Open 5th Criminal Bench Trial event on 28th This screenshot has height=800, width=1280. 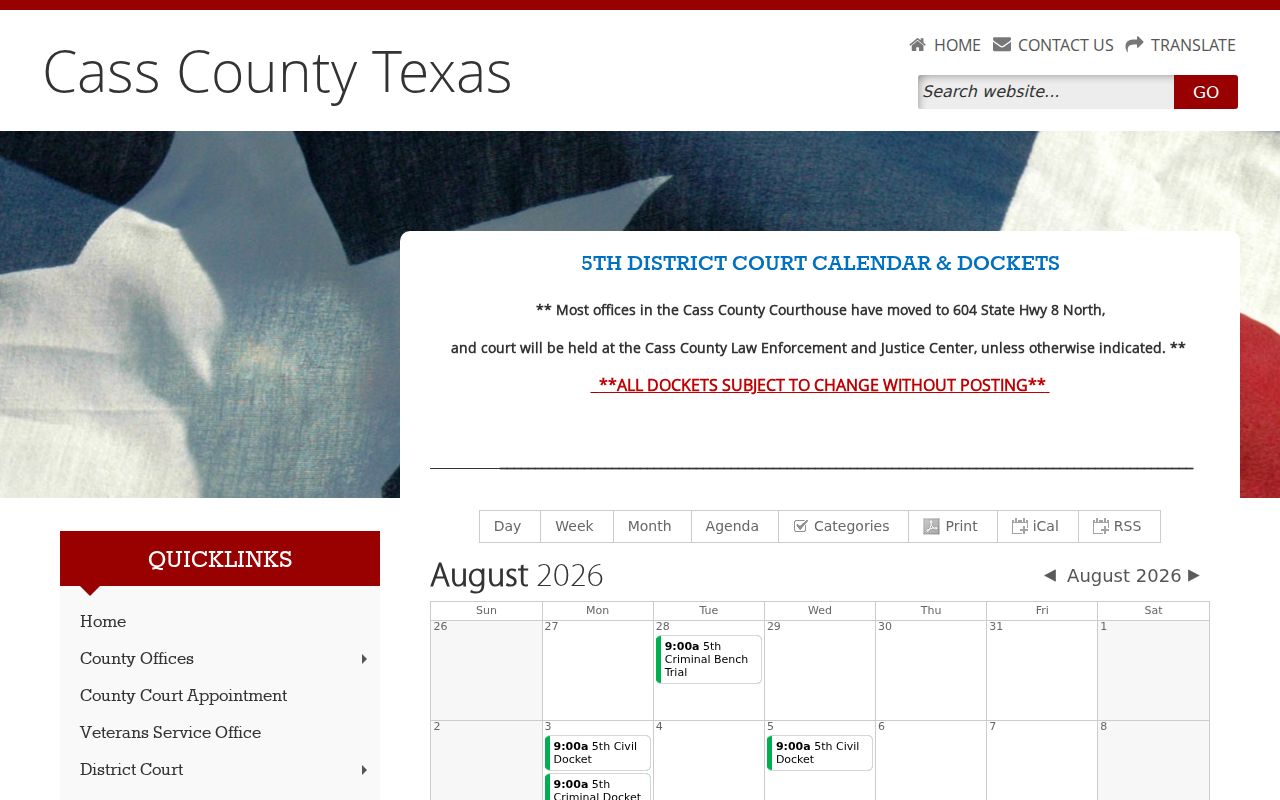pyautogui.click(x=709, y=659)
